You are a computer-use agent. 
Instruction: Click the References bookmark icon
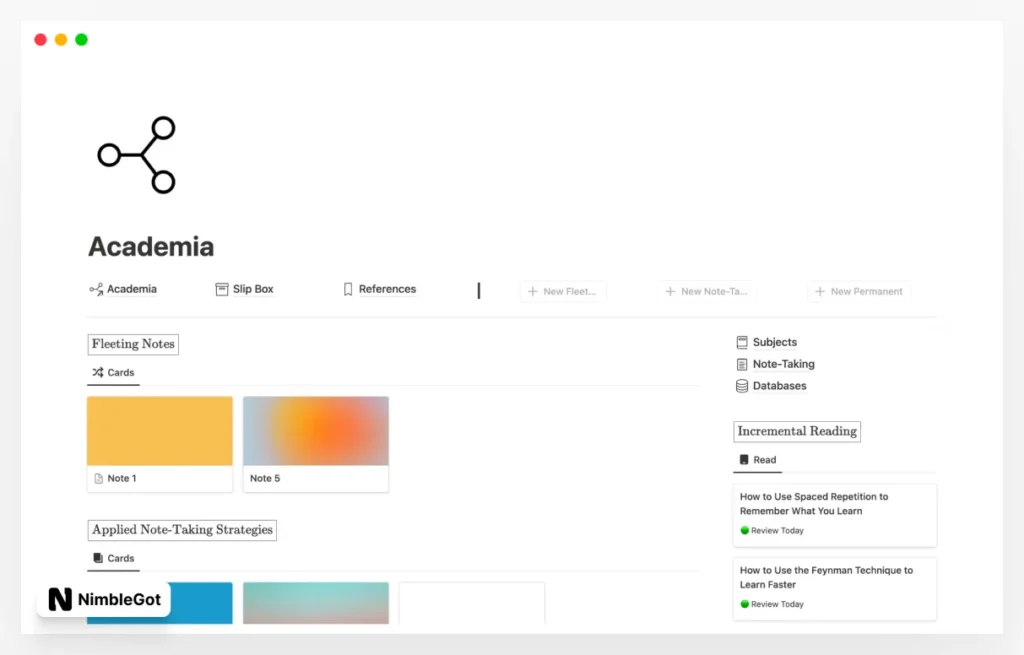click(x=348, y=290)
